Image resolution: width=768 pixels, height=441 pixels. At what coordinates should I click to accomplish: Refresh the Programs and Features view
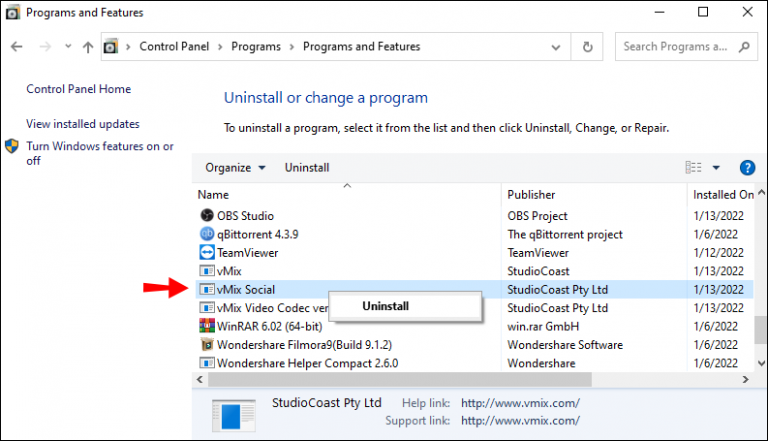589,47
